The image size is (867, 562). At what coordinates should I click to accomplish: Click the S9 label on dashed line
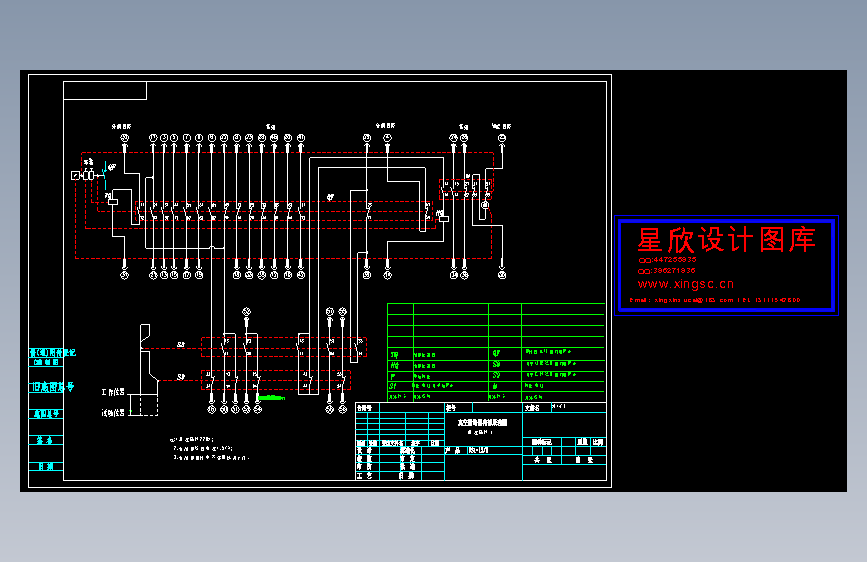coord(181,377)
